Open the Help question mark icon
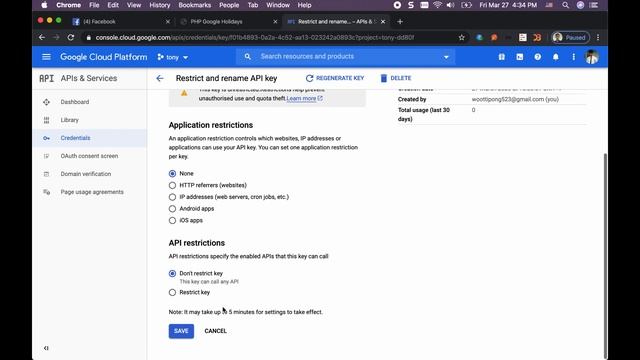 click(538, 57)
